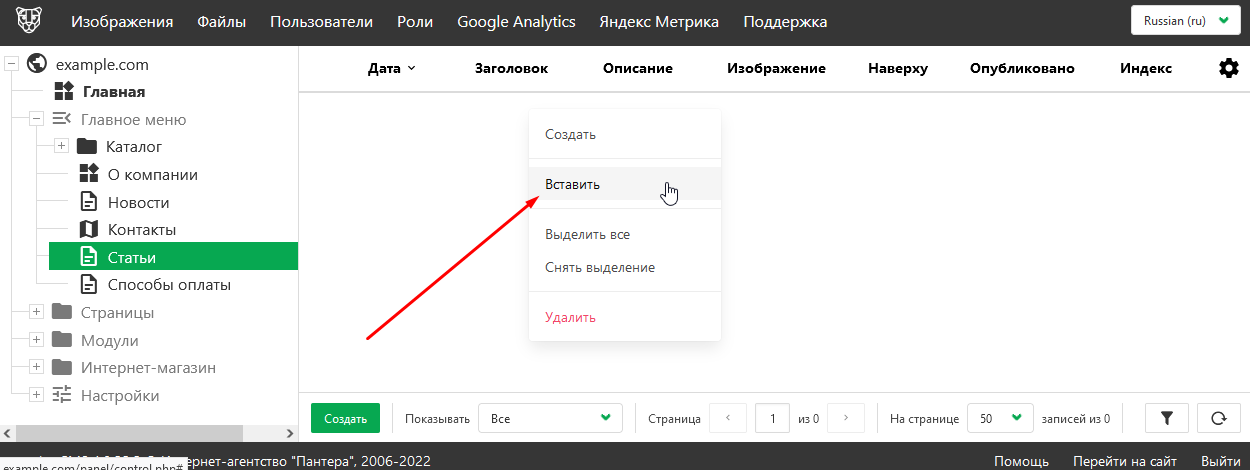The height and width of the screenshot is (470, 1250).
Task: Choose Удалить in the context menu
Action: pyautogui.click(x=570, y=318)
